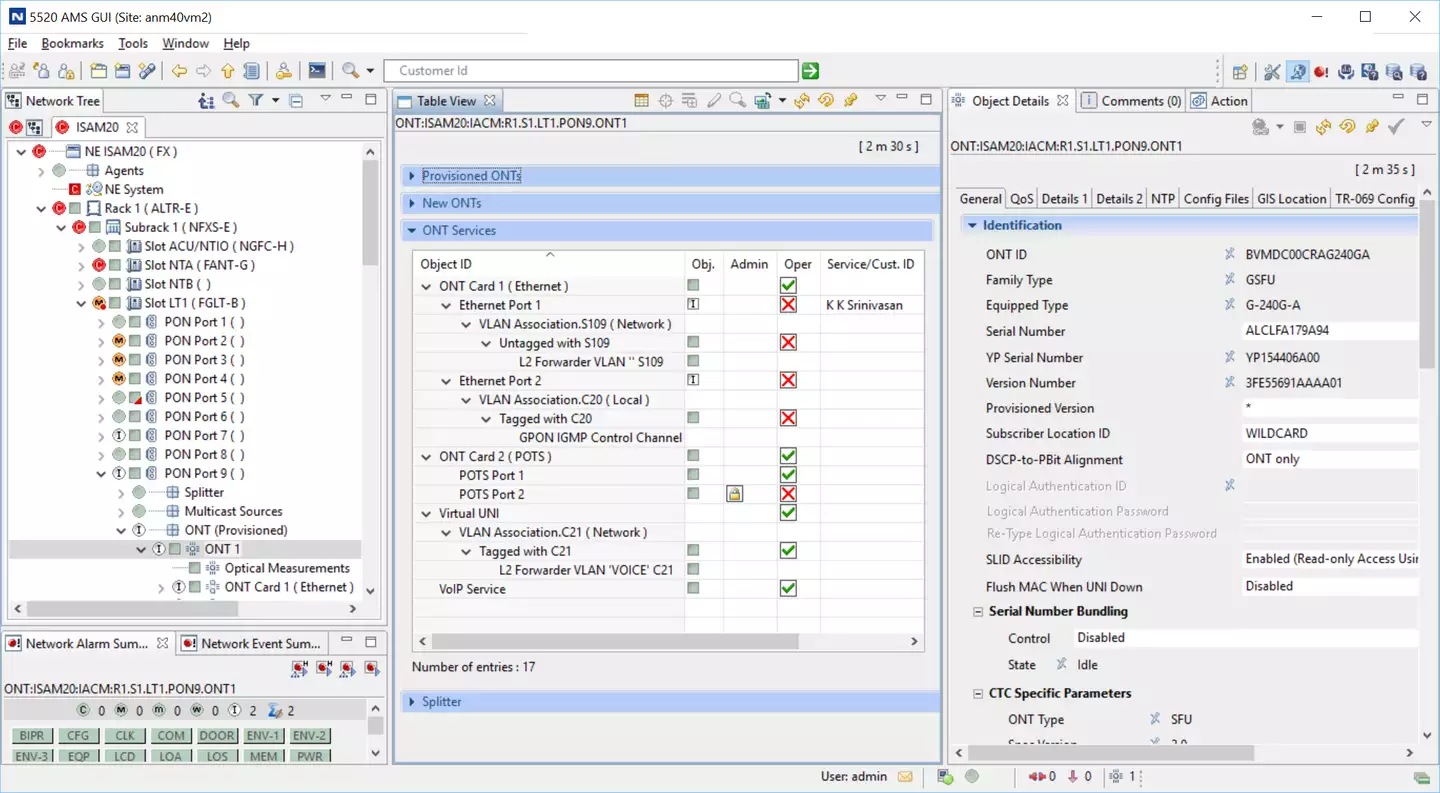Image resolution: width=1440 pixels, height=793 pixels.
Task: Open the Comments (0) tab
Action: pos(1131,101)
